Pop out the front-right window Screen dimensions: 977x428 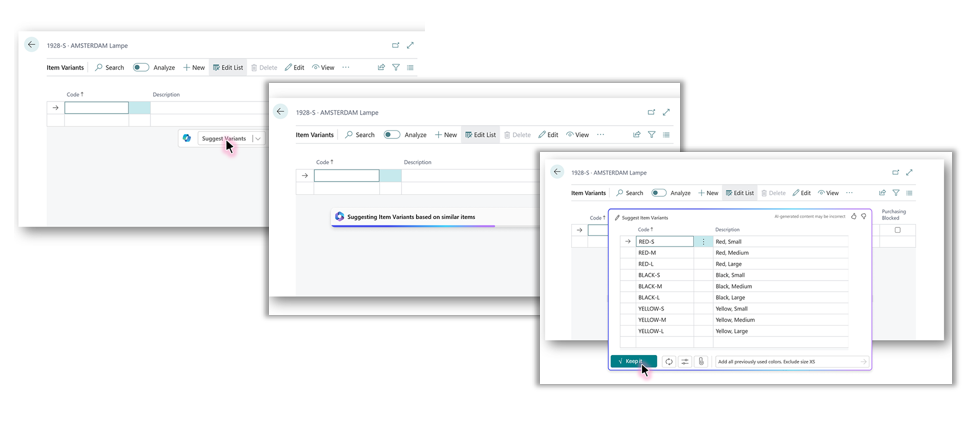(x=895, y=173)
